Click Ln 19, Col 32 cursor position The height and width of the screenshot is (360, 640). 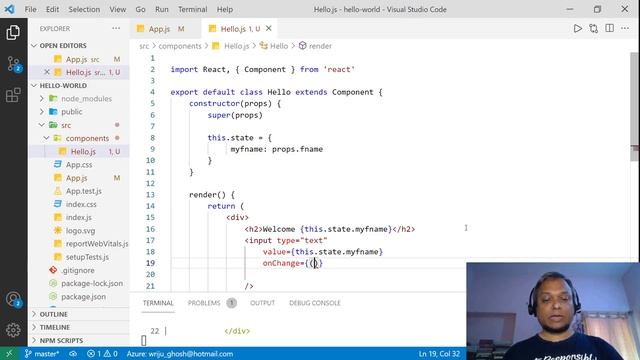tap(439, 353)
